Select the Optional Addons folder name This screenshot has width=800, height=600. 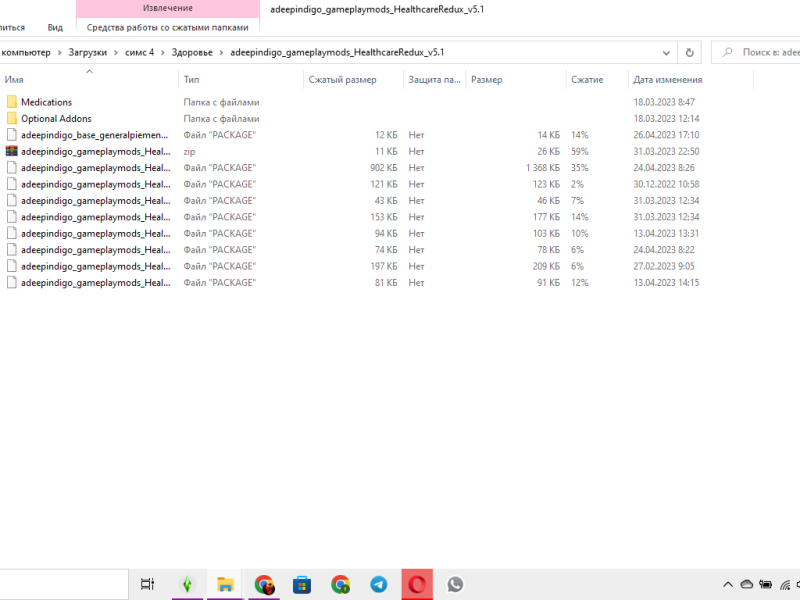56,118
